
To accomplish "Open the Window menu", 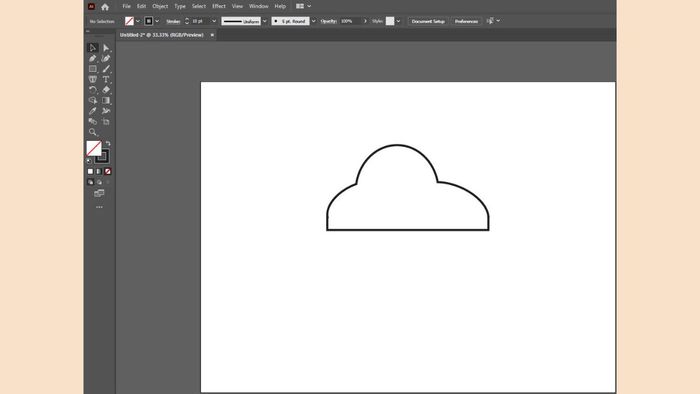I will click(258, 6).
